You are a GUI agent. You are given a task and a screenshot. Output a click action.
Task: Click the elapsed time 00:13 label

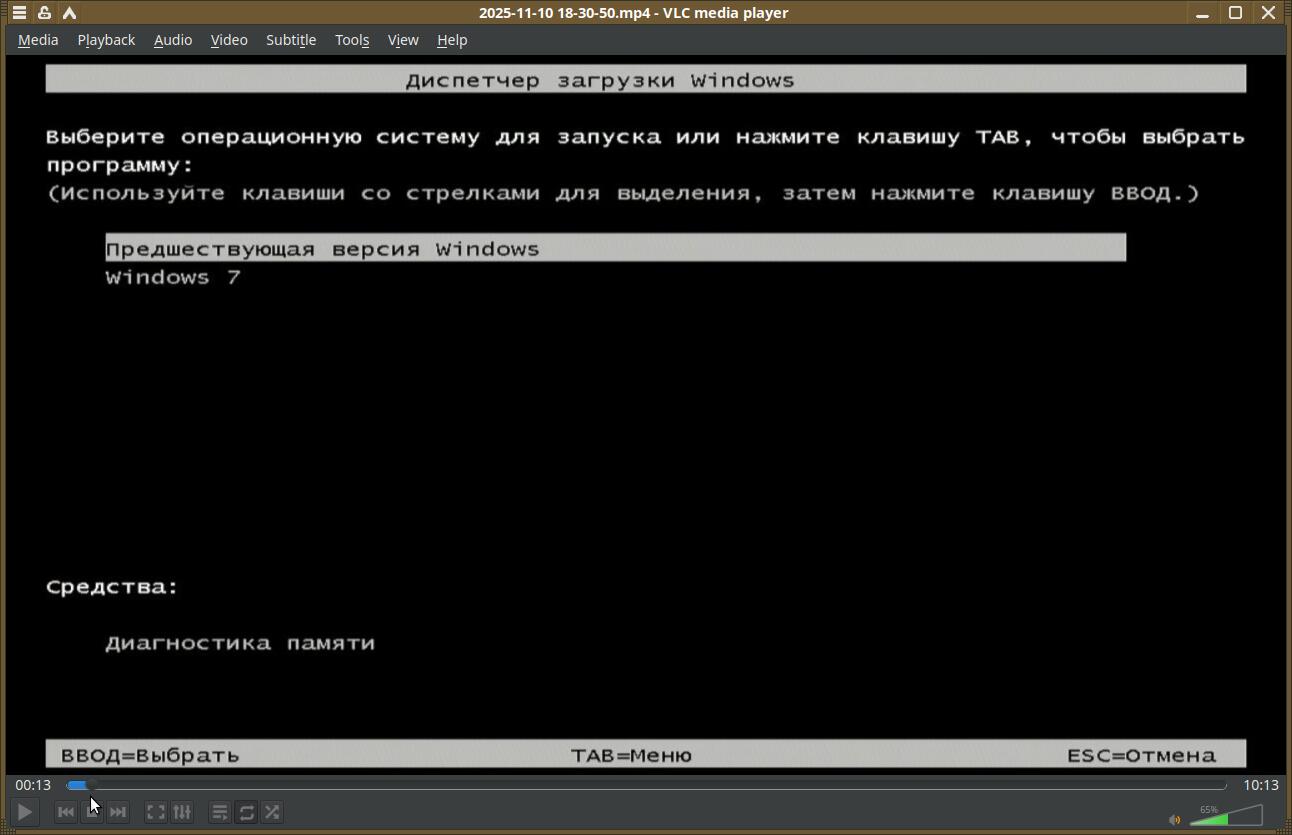click(33, 785)
